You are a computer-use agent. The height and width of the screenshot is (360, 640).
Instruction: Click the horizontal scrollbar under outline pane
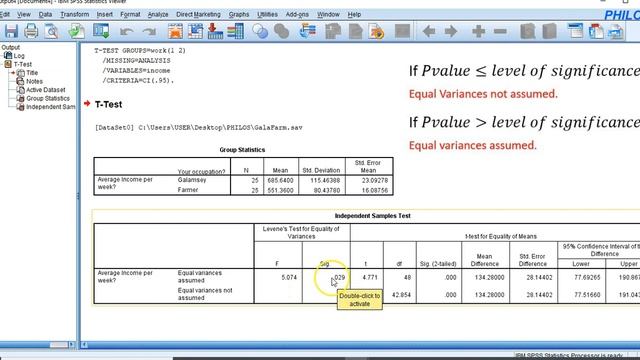coord(38,345)
